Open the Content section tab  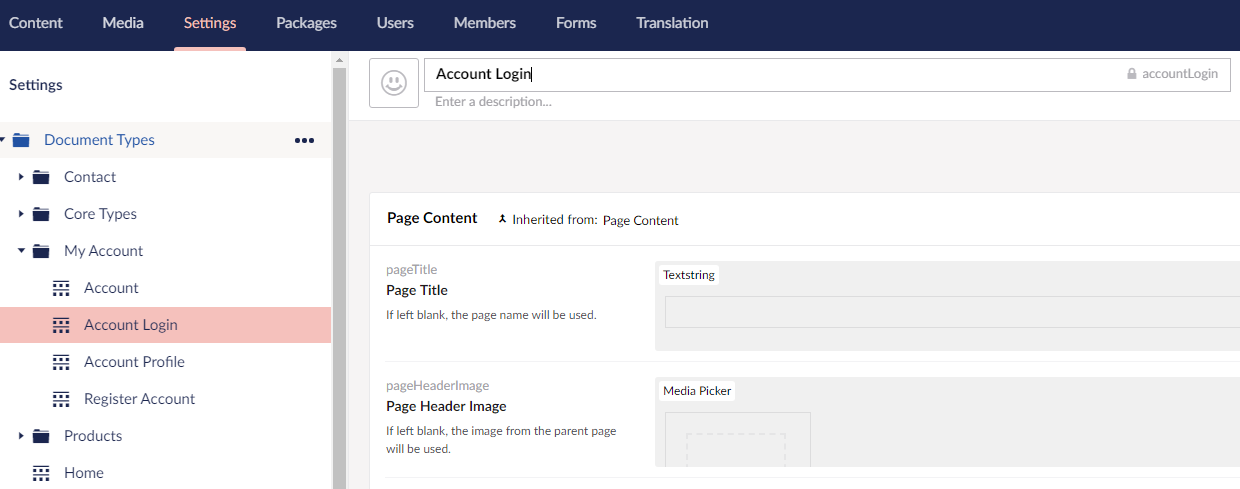36,23
